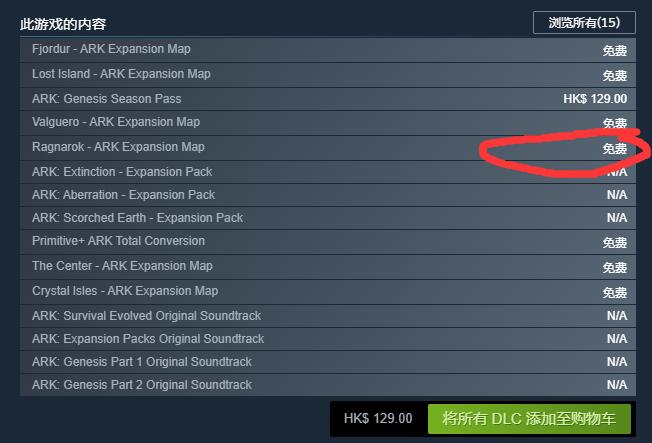652x443 pixels.
Task: Open Primitive+ ARK Total Conversion entry
Action: [x=328, y=242]
